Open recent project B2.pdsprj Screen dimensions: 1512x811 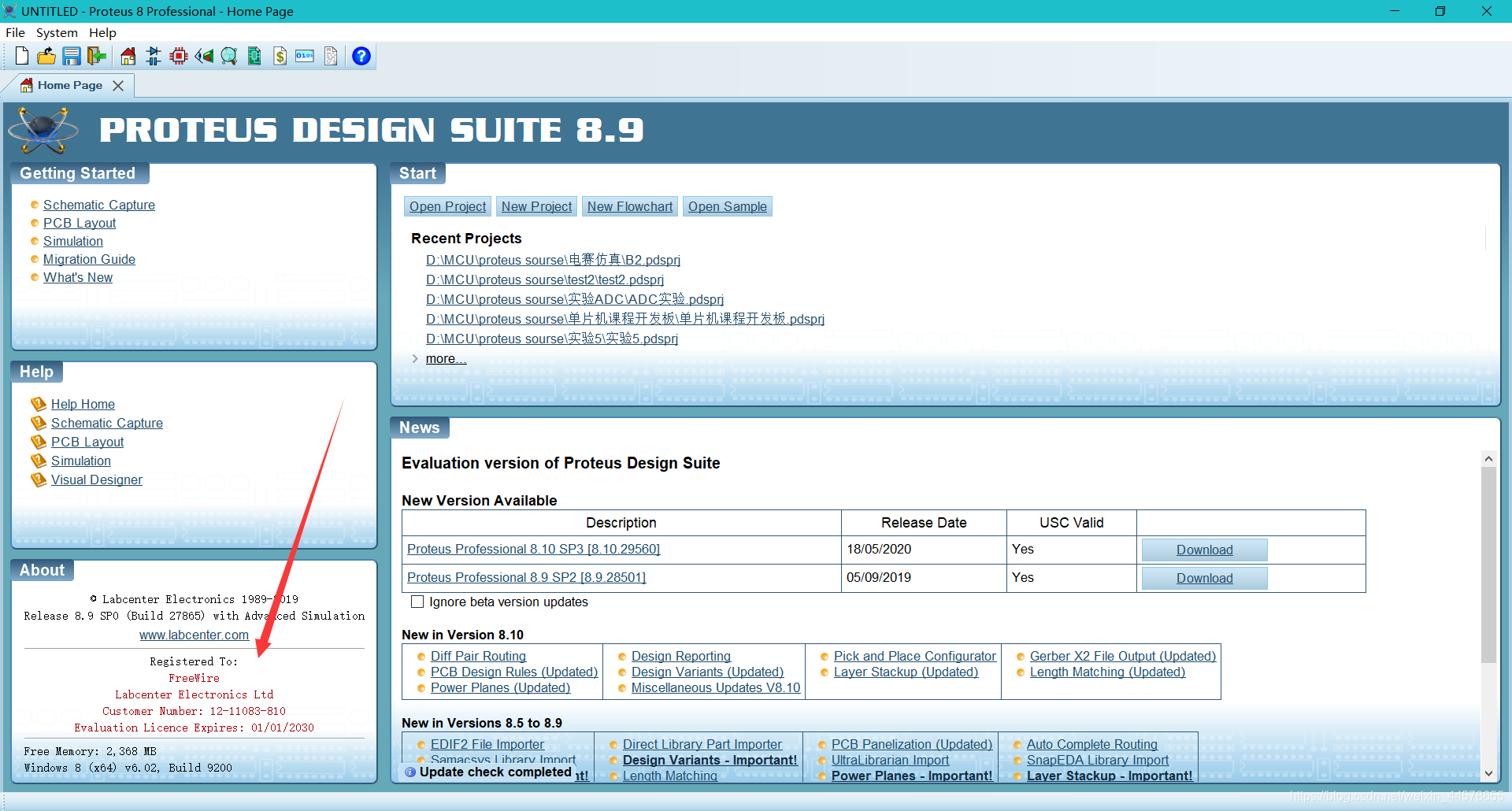tap(553, 260)
